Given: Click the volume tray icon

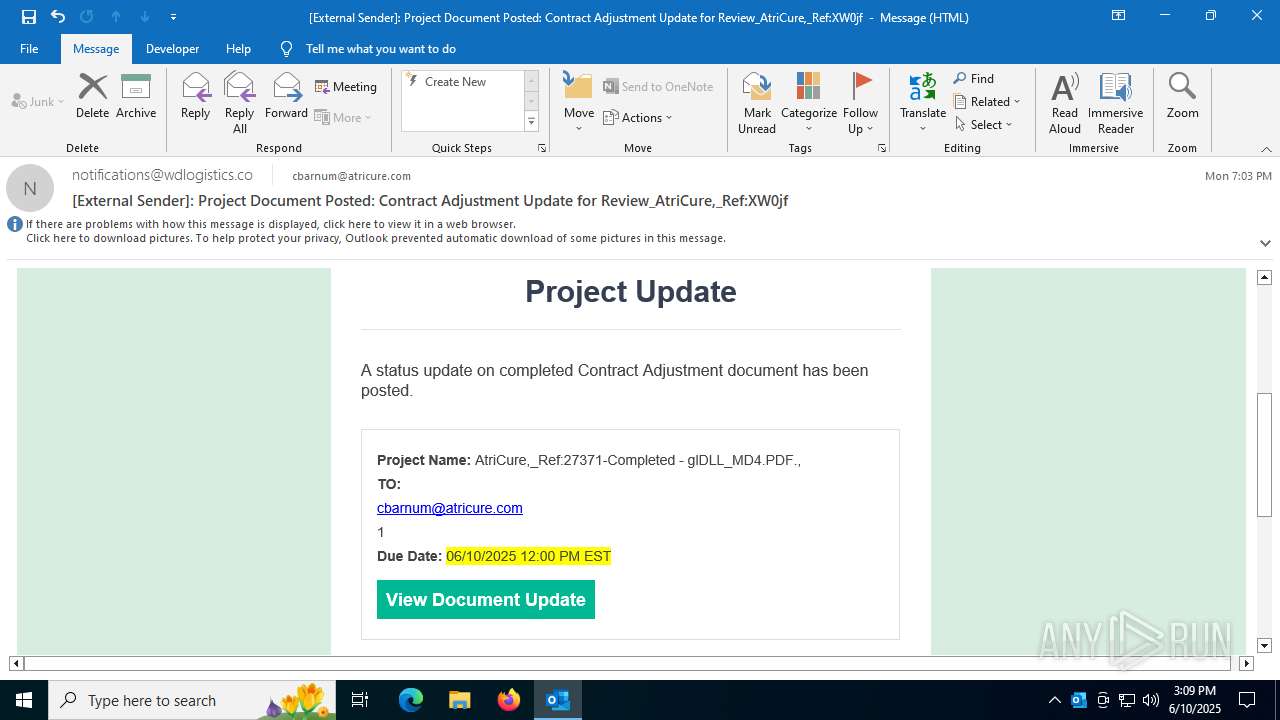Looking at the screenshot, I should (x=1151, y=700).
